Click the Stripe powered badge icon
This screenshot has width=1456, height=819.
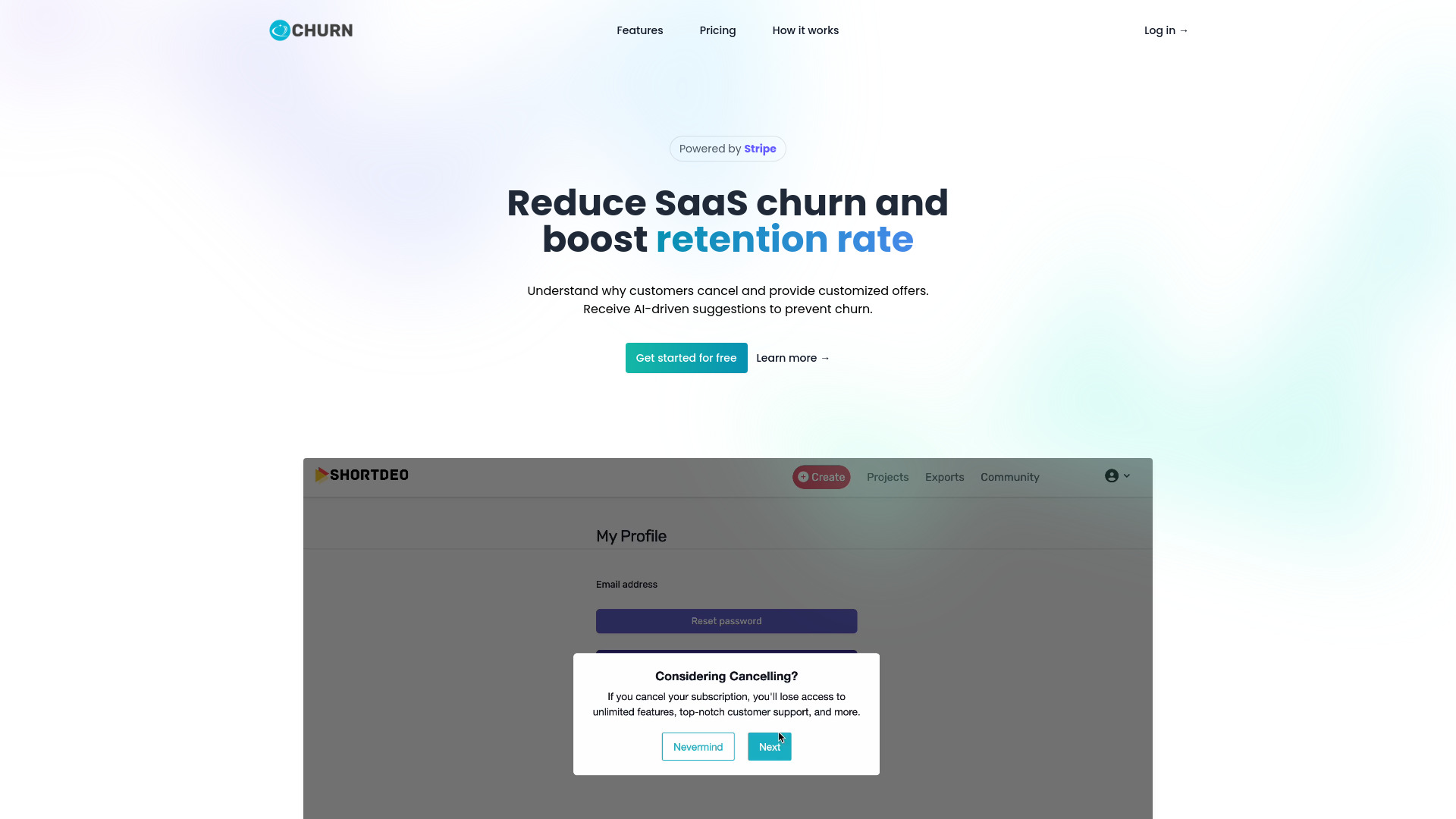tap(728, 148)
